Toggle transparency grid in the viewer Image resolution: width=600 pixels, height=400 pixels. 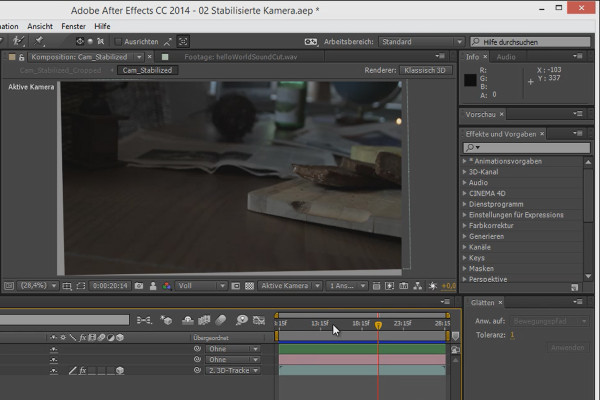tap(249, 286)
